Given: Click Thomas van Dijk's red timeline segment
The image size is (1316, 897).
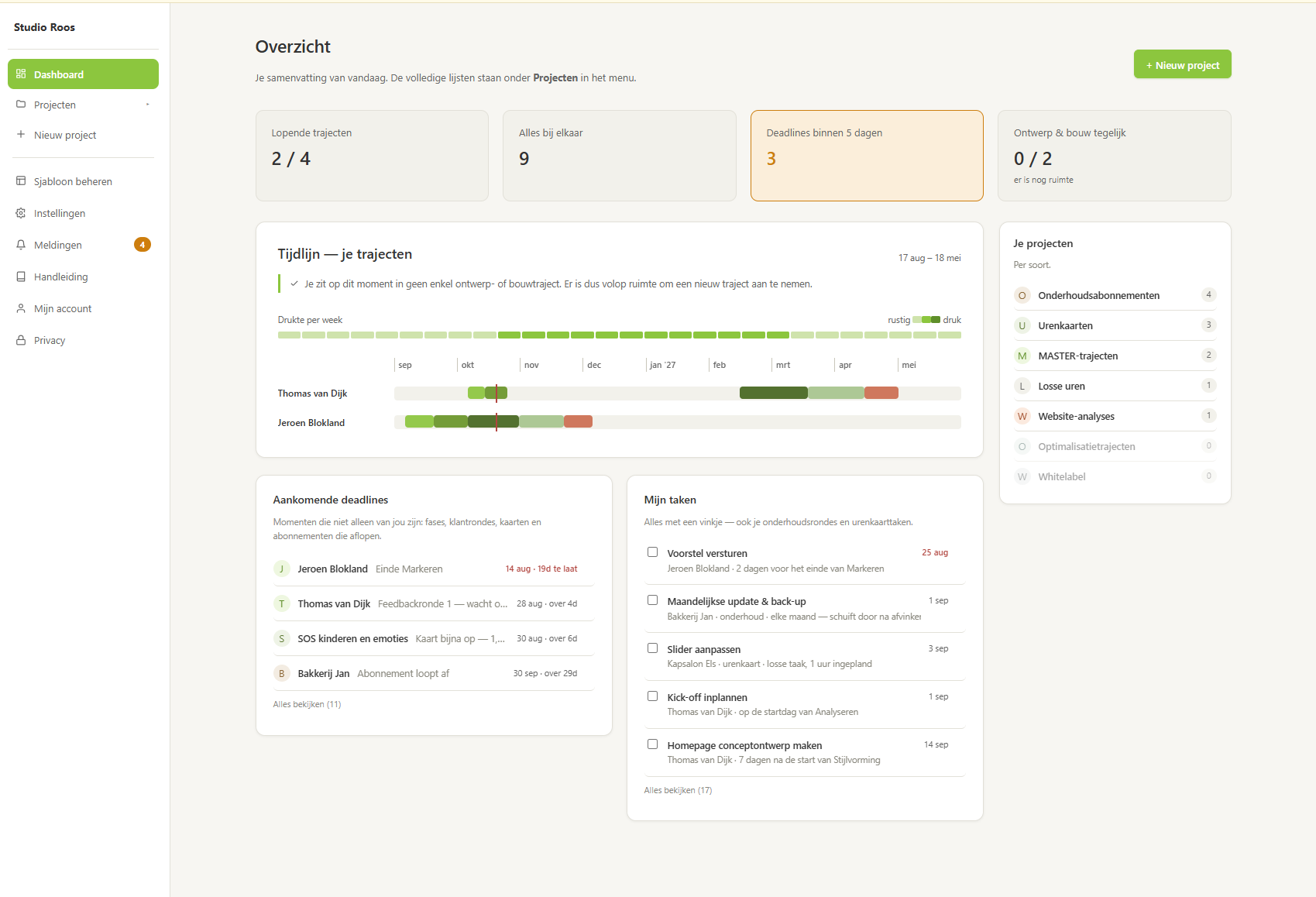Looking at the screenshot, I should pyautogui.click(x=881, y=393).
